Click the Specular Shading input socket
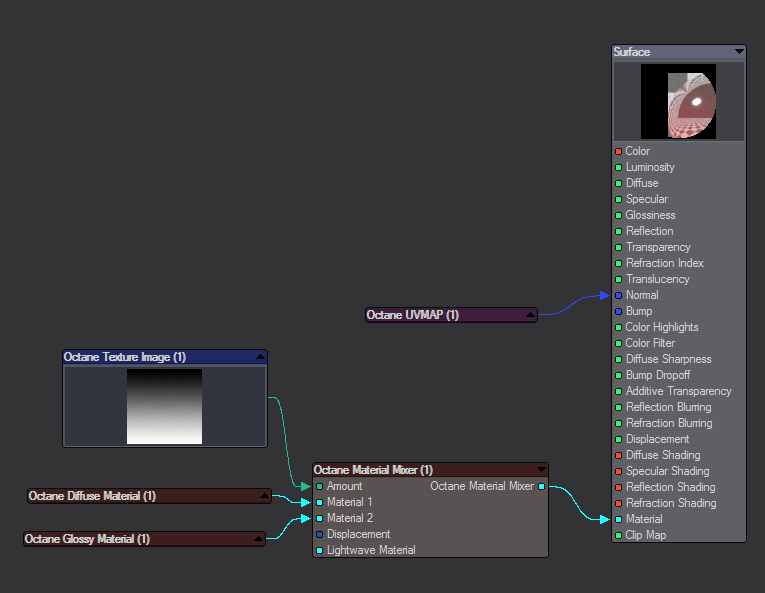The height and width of the screenshot is (593, 765). 618,471
